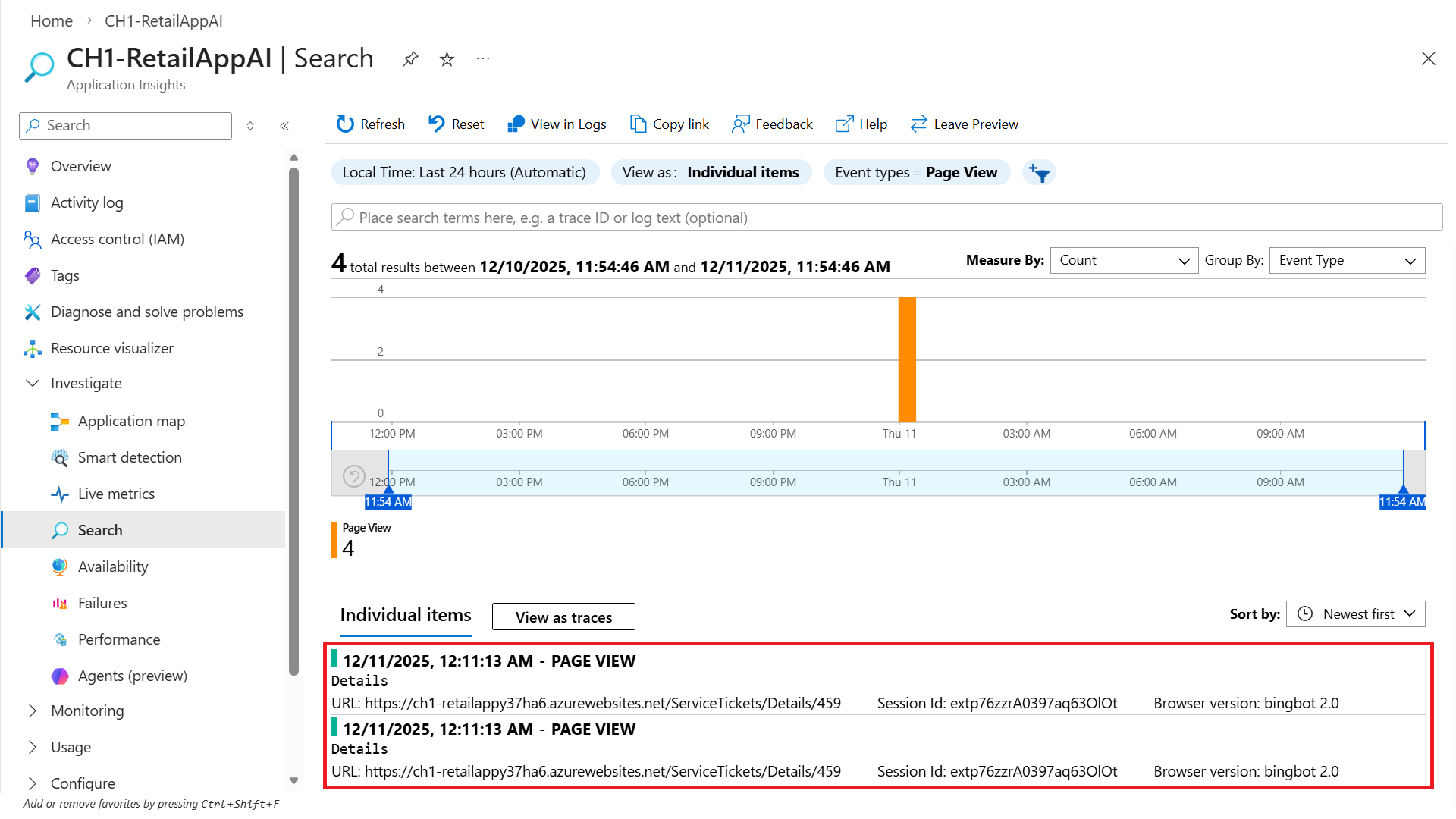The height and width of the screenshot is (819, 1456).
Task: Click the right 11:54 AM time range handle
Action: [x=1402, y=501]
